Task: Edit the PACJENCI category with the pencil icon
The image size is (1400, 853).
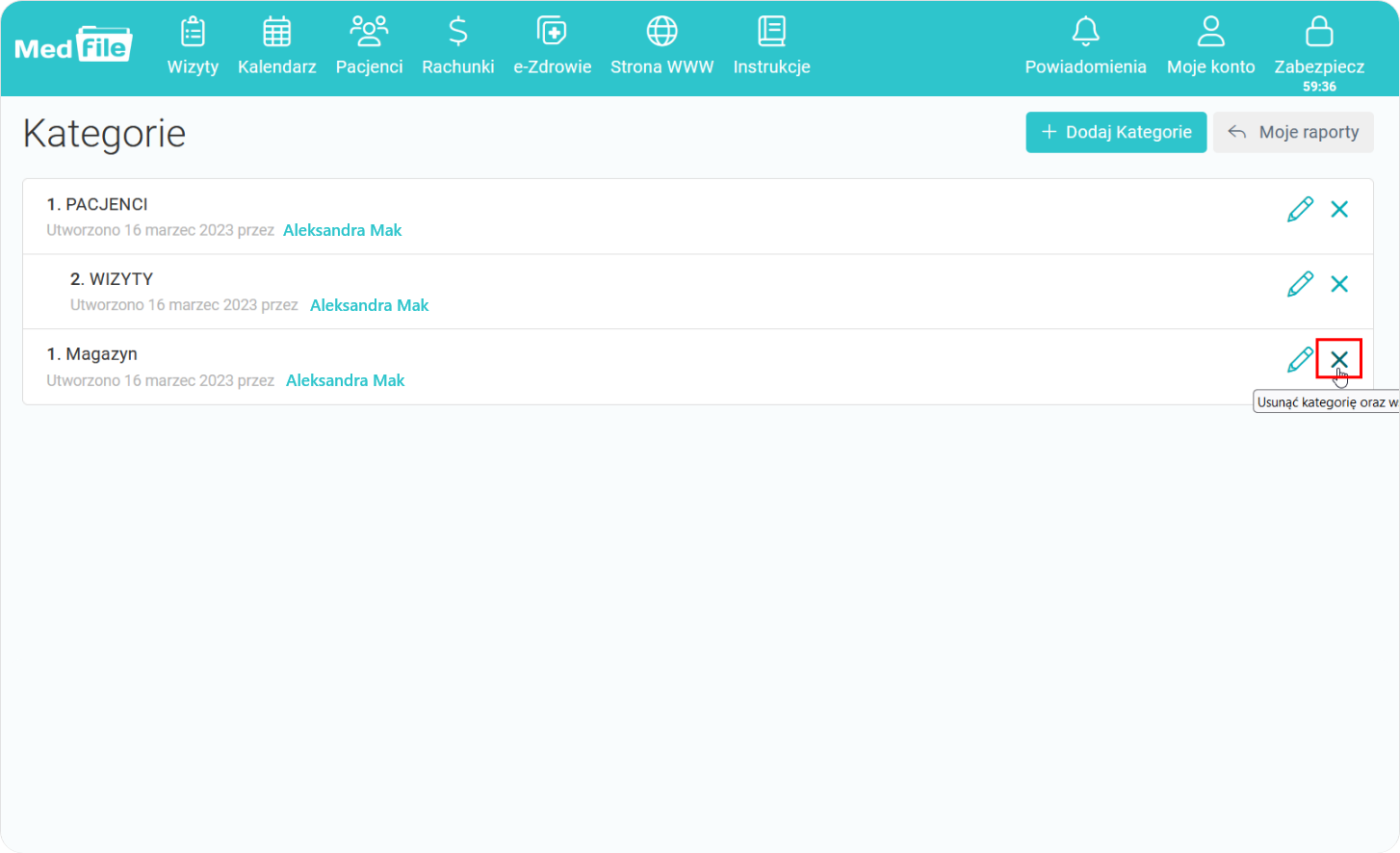Action: 1300,209
